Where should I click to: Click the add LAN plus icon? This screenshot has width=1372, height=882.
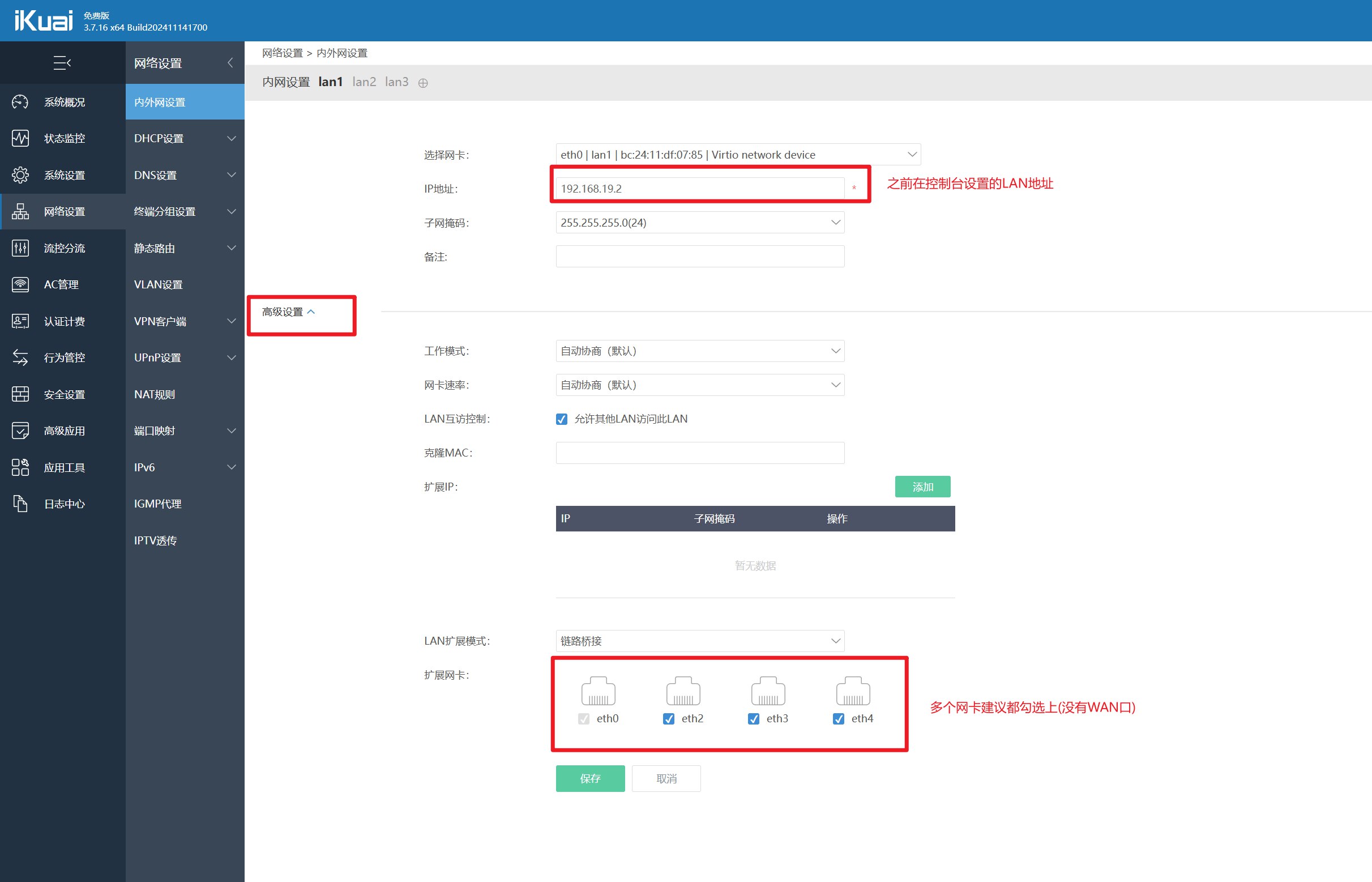423,83
